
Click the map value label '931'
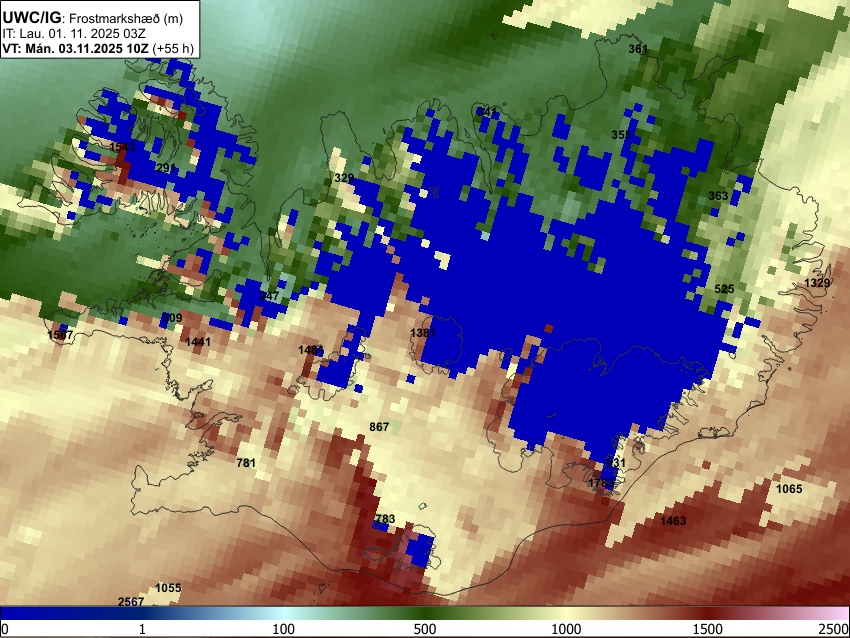pyautogui.click(x=616, y=463)
